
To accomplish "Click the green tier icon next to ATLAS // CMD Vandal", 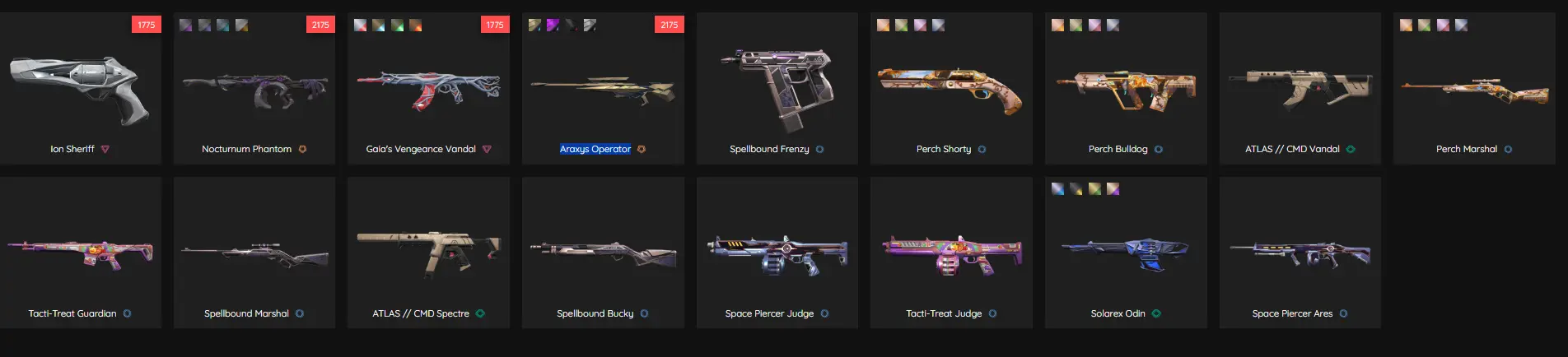I will pyautogui.click(x=1351, y=149).
